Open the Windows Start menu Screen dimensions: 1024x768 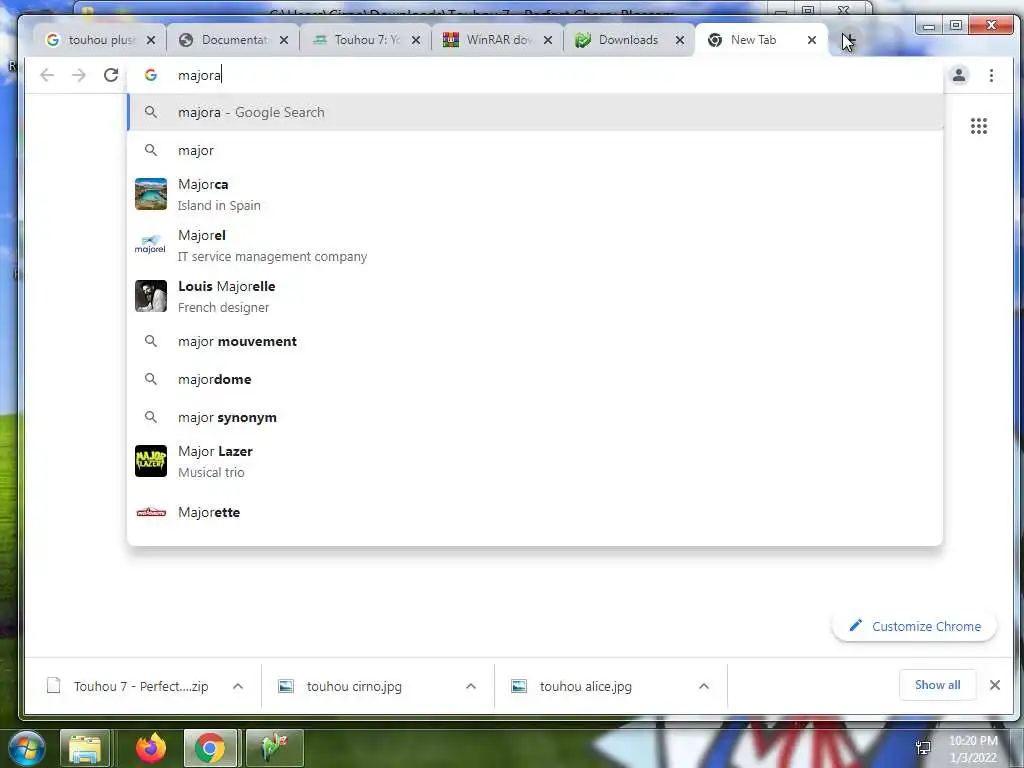coord(26,748)
